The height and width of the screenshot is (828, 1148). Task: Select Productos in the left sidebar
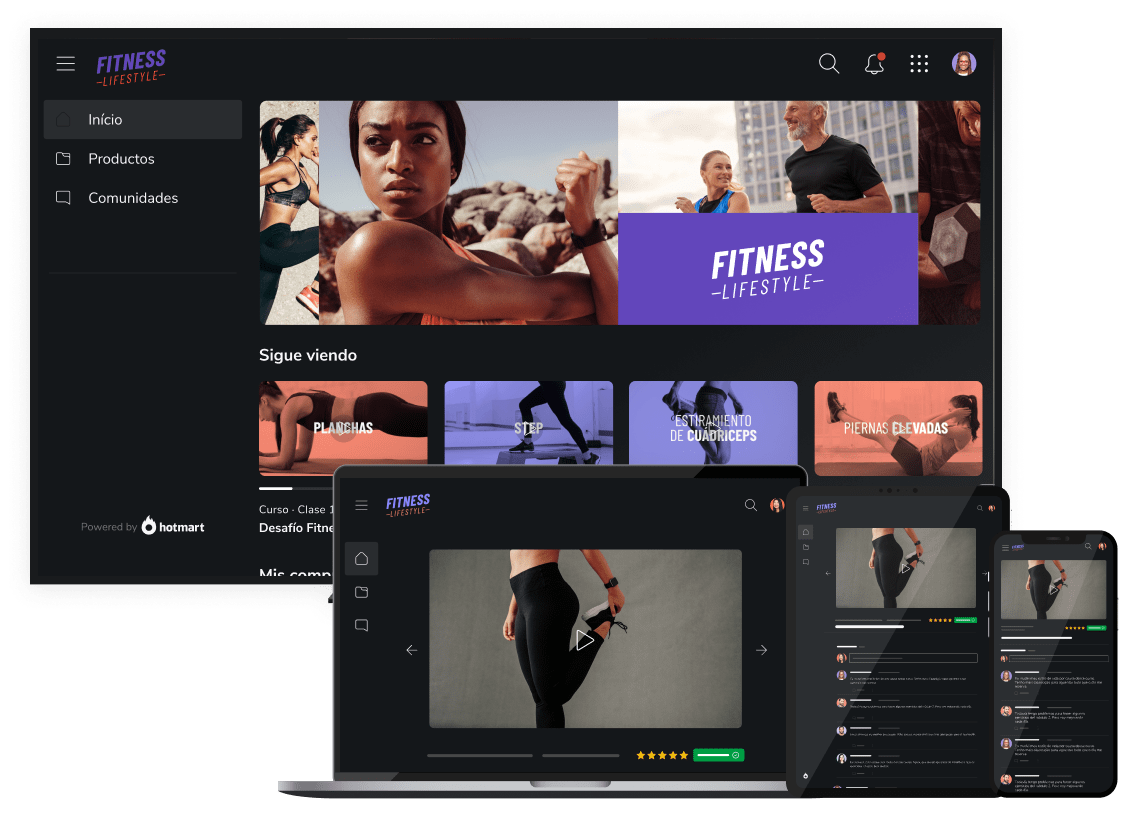click(121, 159)
